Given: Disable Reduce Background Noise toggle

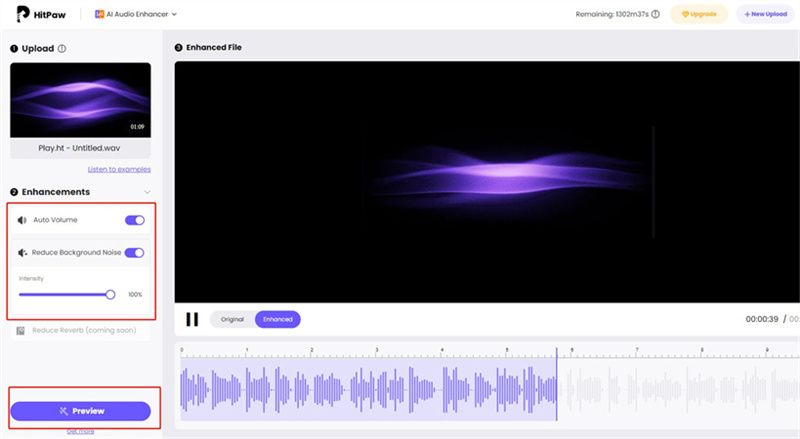Looking at the screenshot, I should point(134,253).
